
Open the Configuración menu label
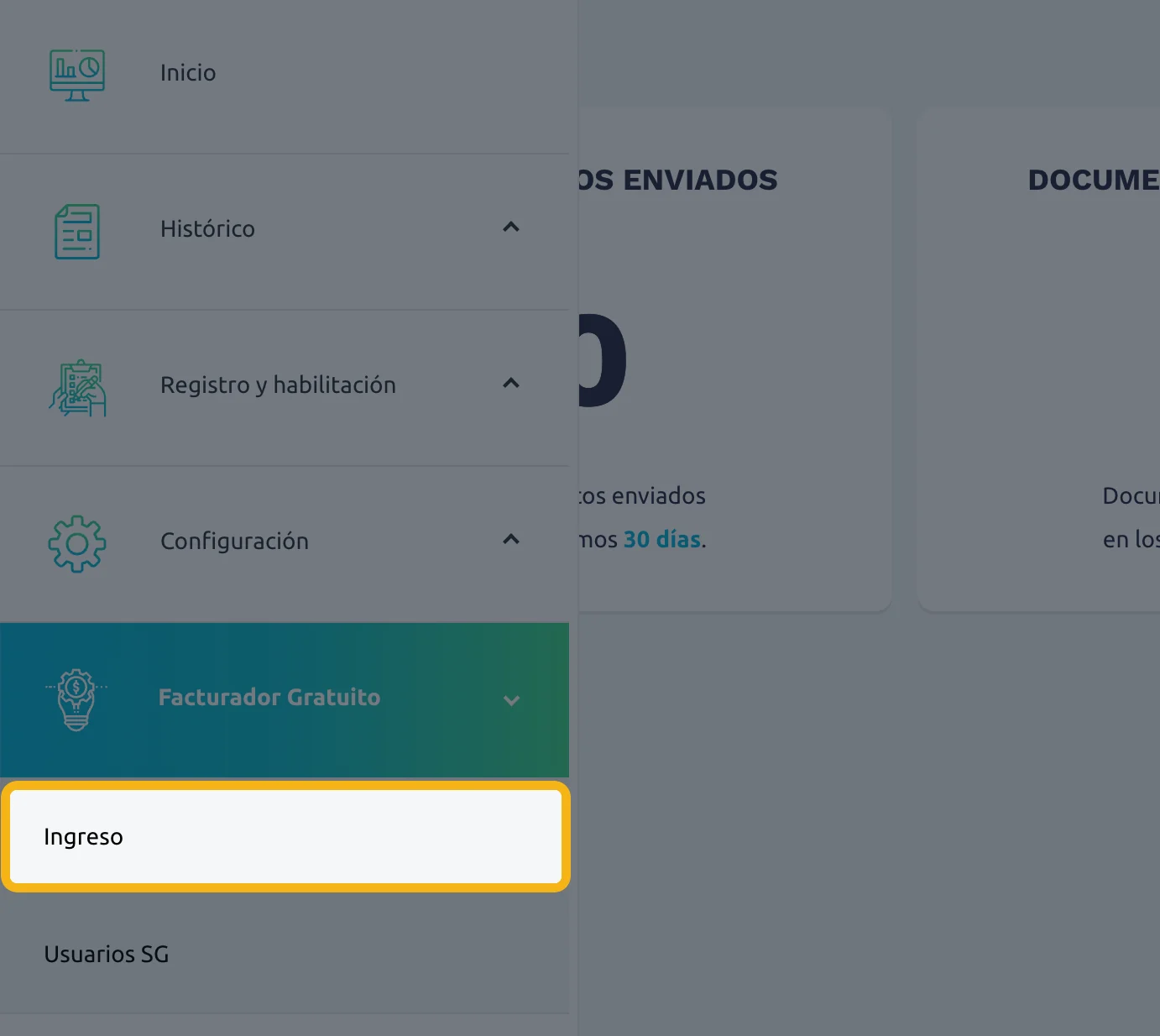coord(234,542)
